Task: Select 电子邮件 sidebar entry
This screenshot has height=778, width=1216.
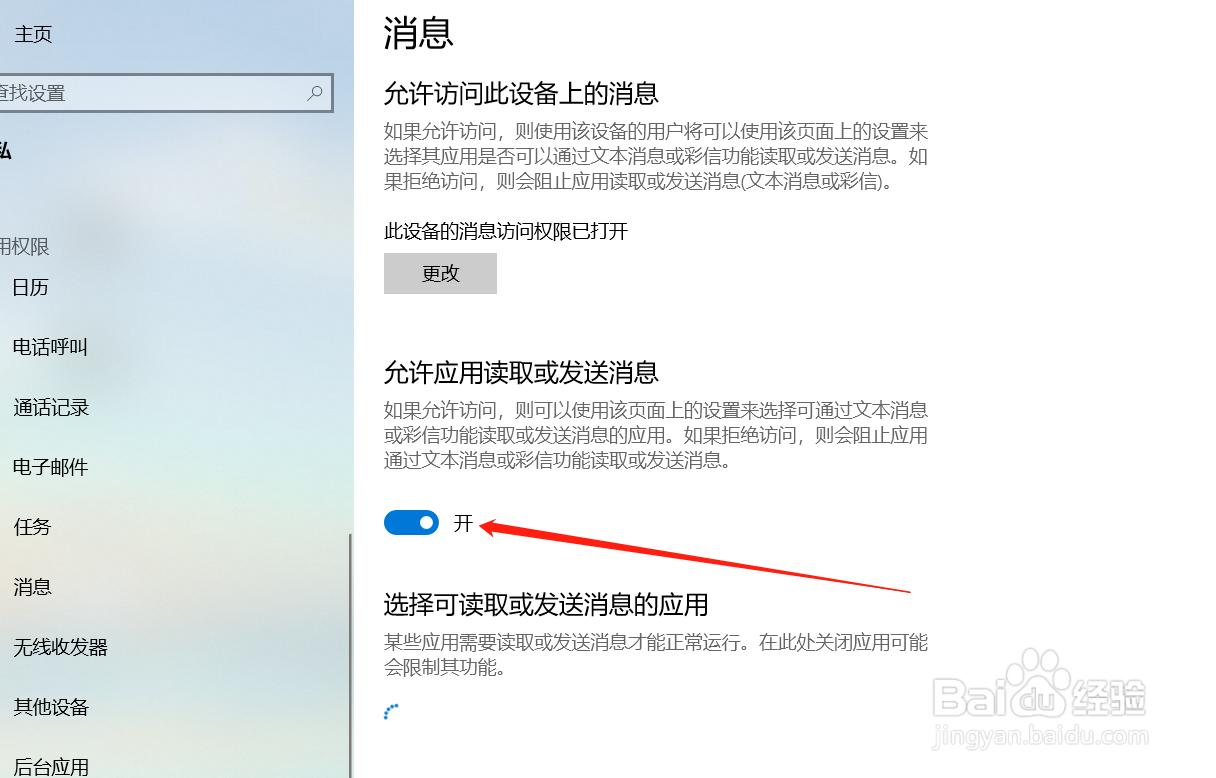Action: click(x=51, y=468)
